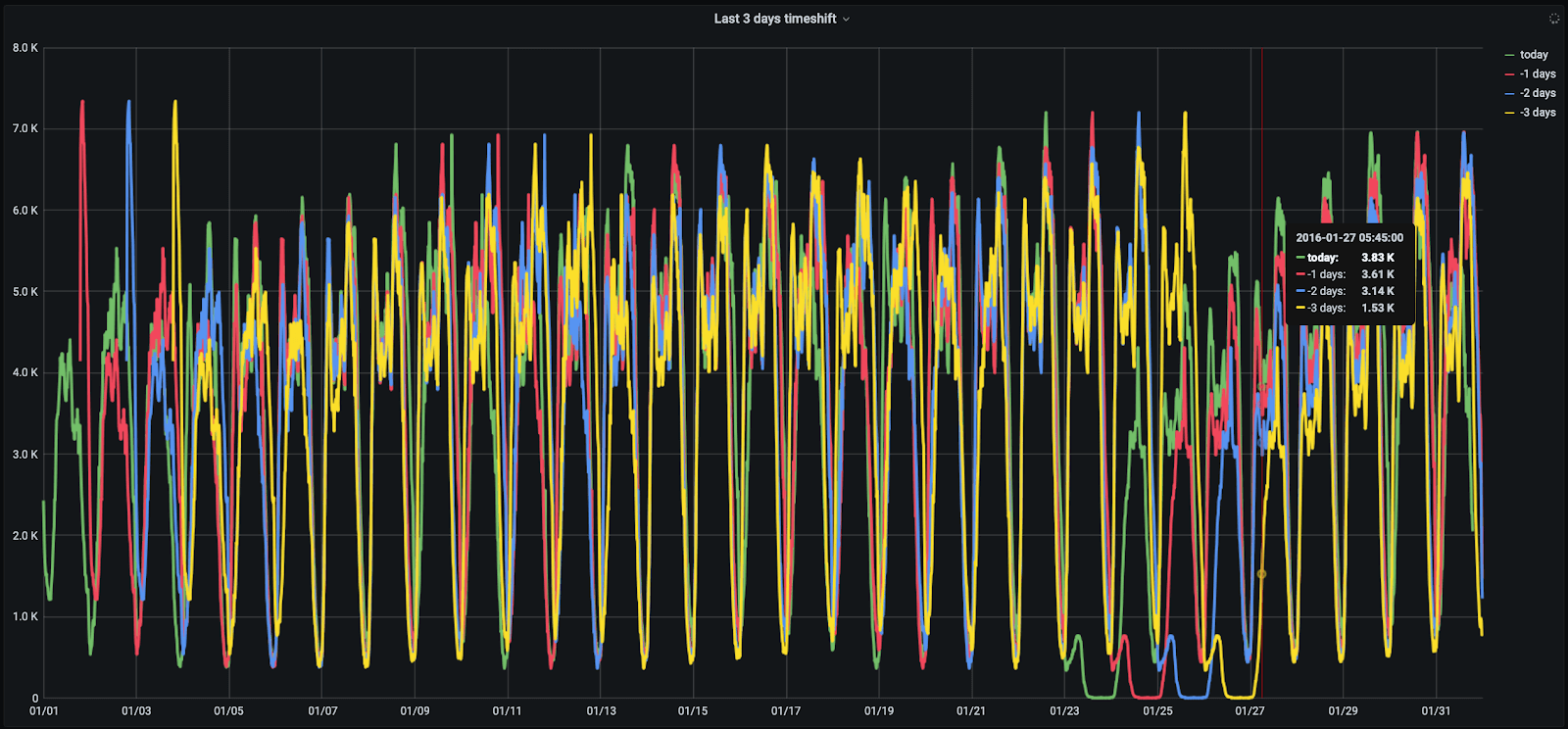Click the tooltip timestamp 2016-01-27 05:45:00

[x=1348, y=237]
